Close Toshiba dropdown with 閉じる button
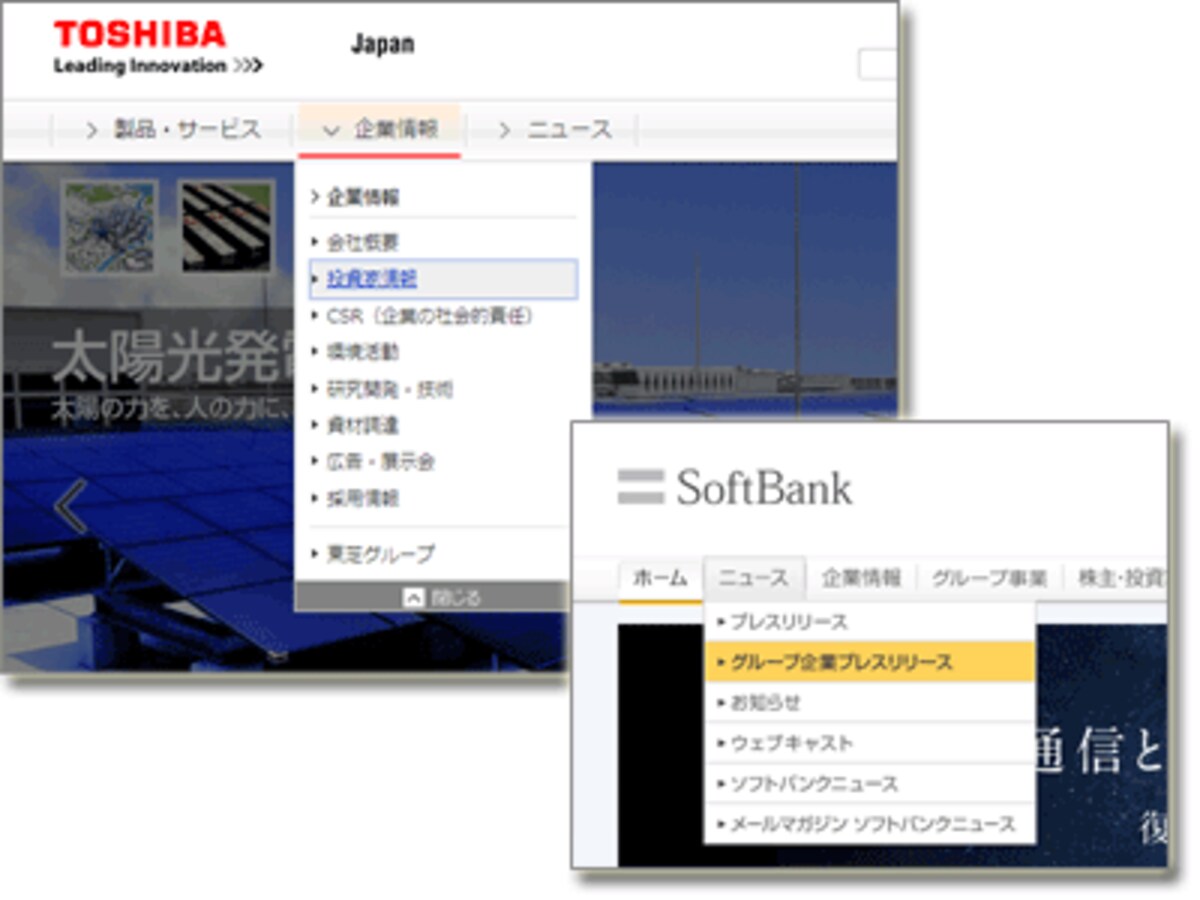The image size is (1200, 900). click(441, 597)
